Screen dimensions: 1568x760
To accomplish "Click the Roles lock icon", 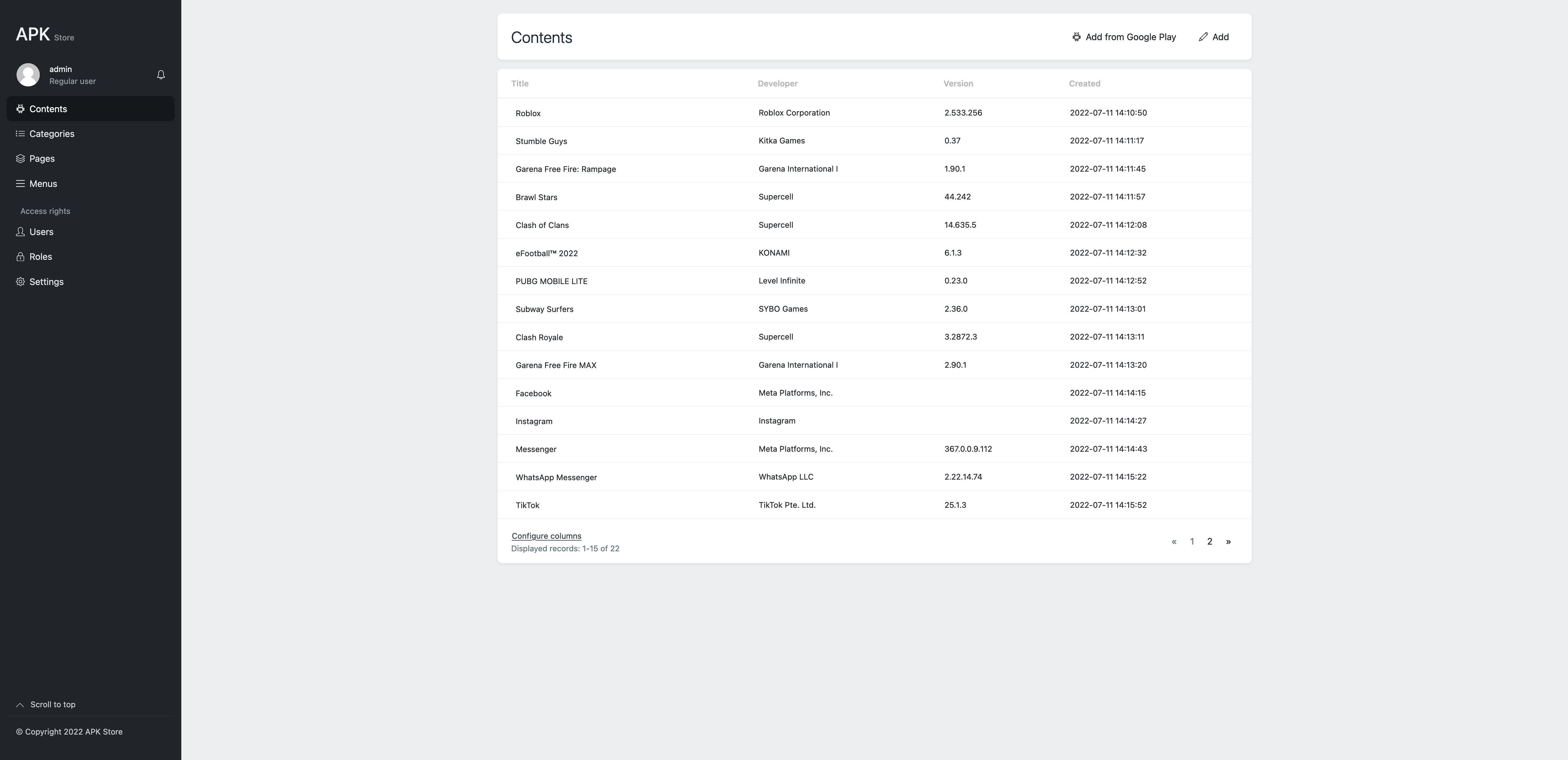I will tap(20, 257).
